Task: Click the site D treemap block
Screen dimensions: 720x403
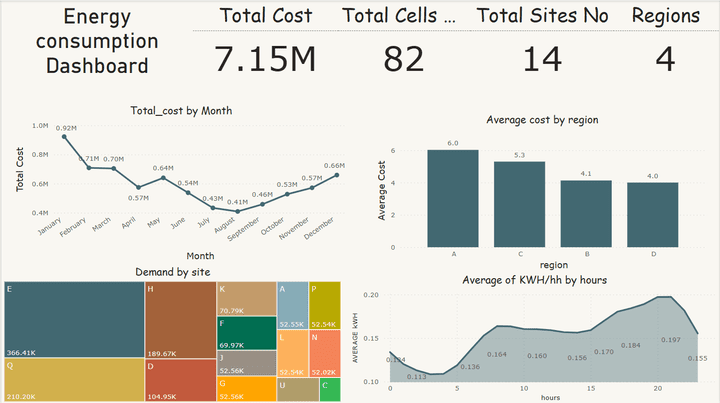Action: (x=181, y=380)
